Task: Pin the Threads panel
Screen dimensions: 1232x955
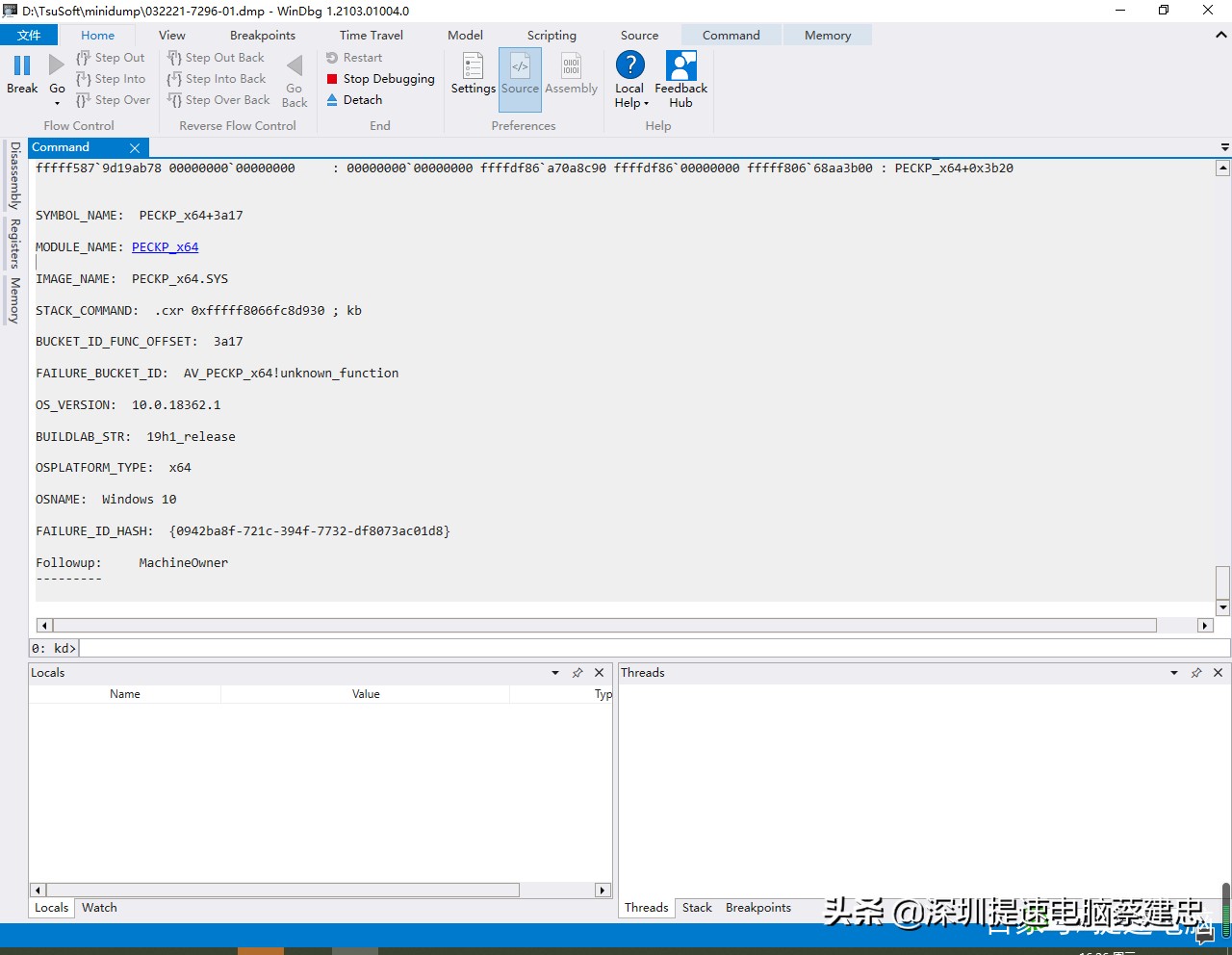Action: point(1196,672)
